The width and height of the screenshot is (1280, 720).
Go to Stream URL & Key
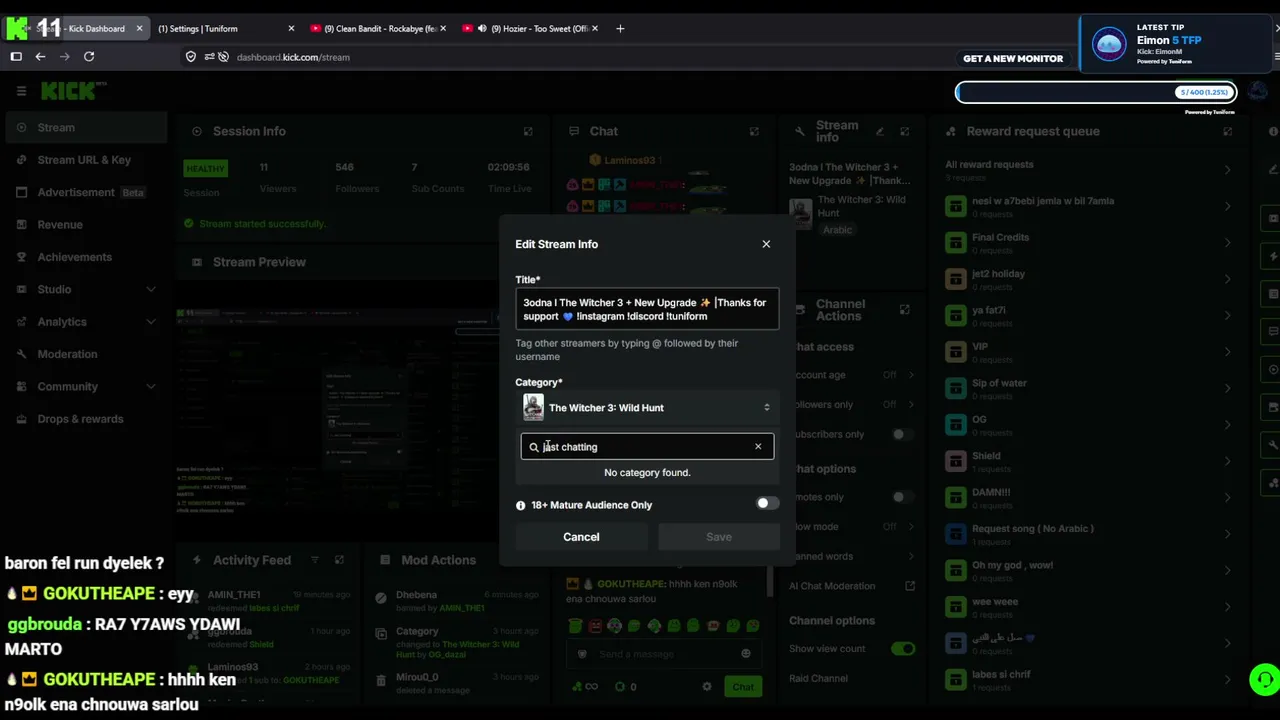[86, 160]
